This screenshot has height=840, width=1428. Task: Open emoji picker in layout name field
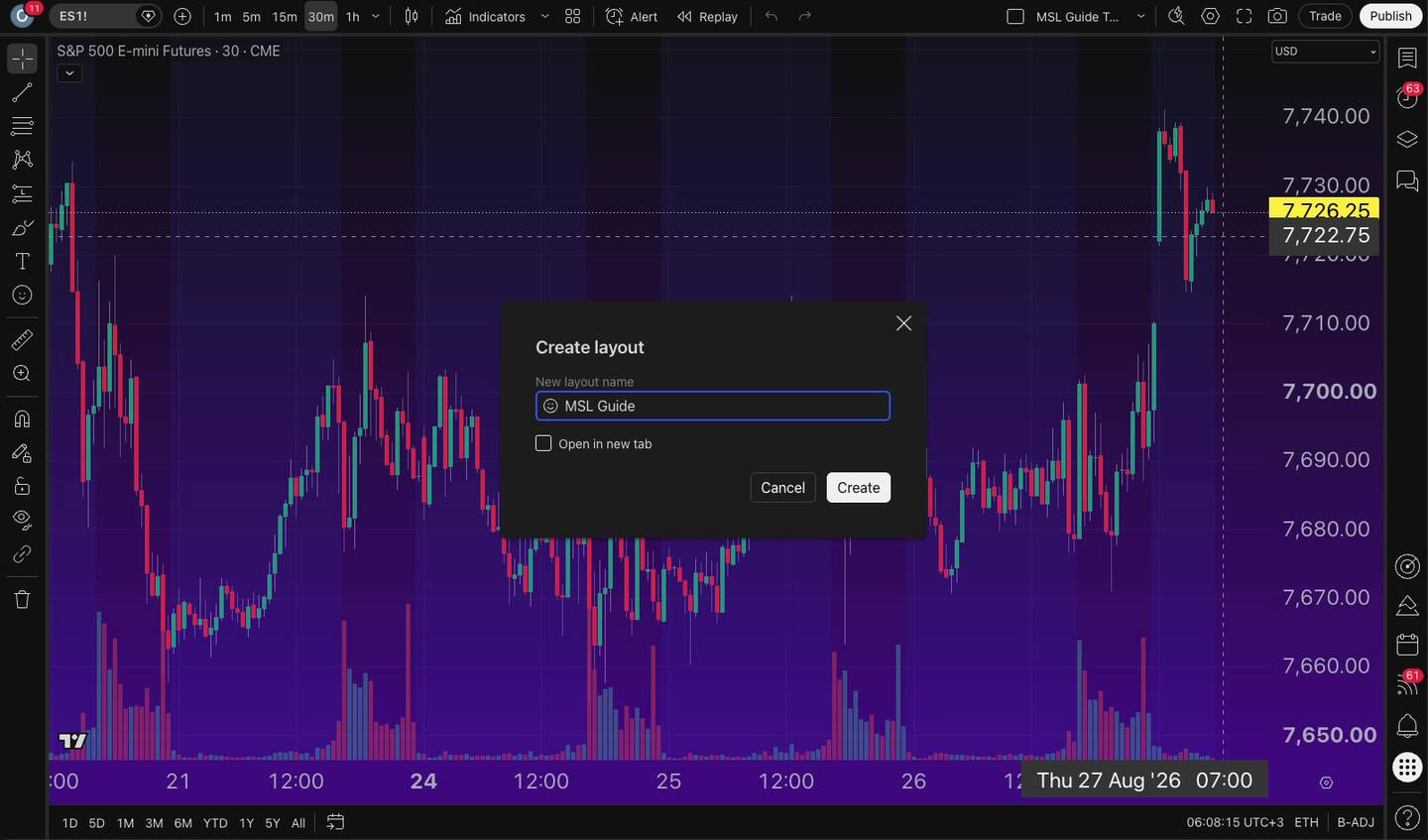pyautogui.click(x=550, y=406)
